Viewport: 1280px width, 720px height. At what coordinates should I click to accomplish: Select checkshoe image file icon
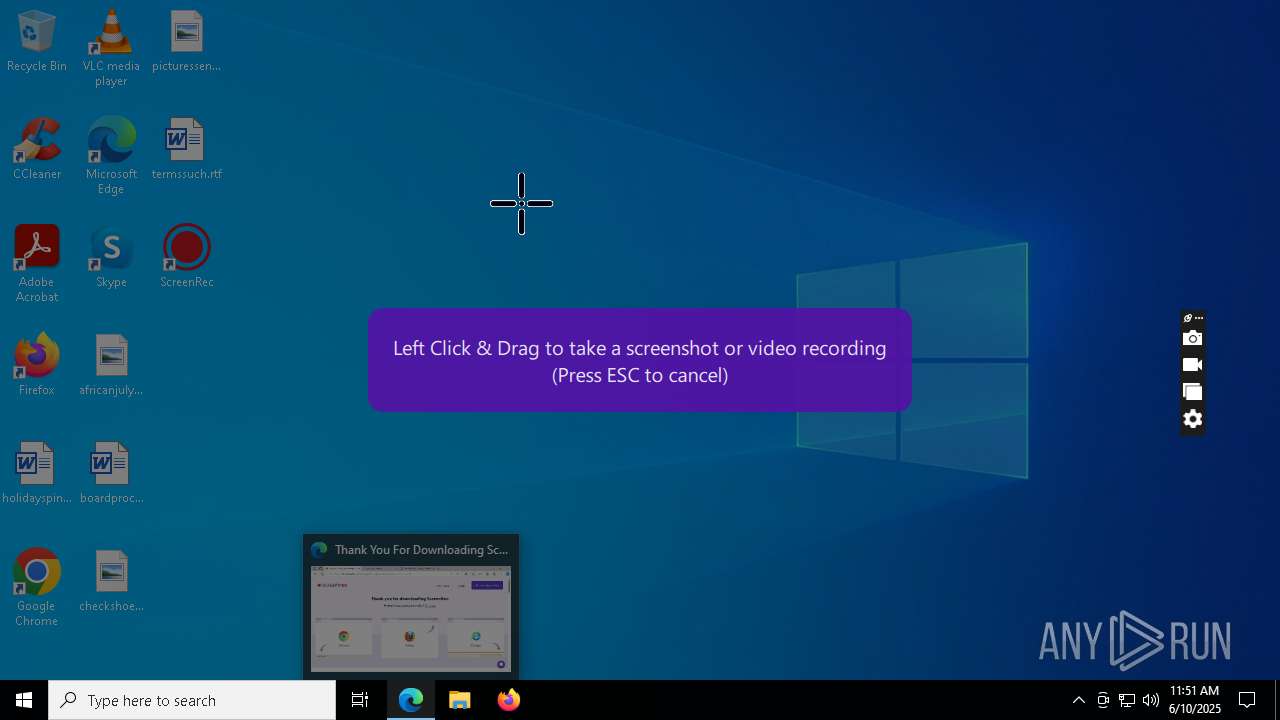tap(111, 582)
